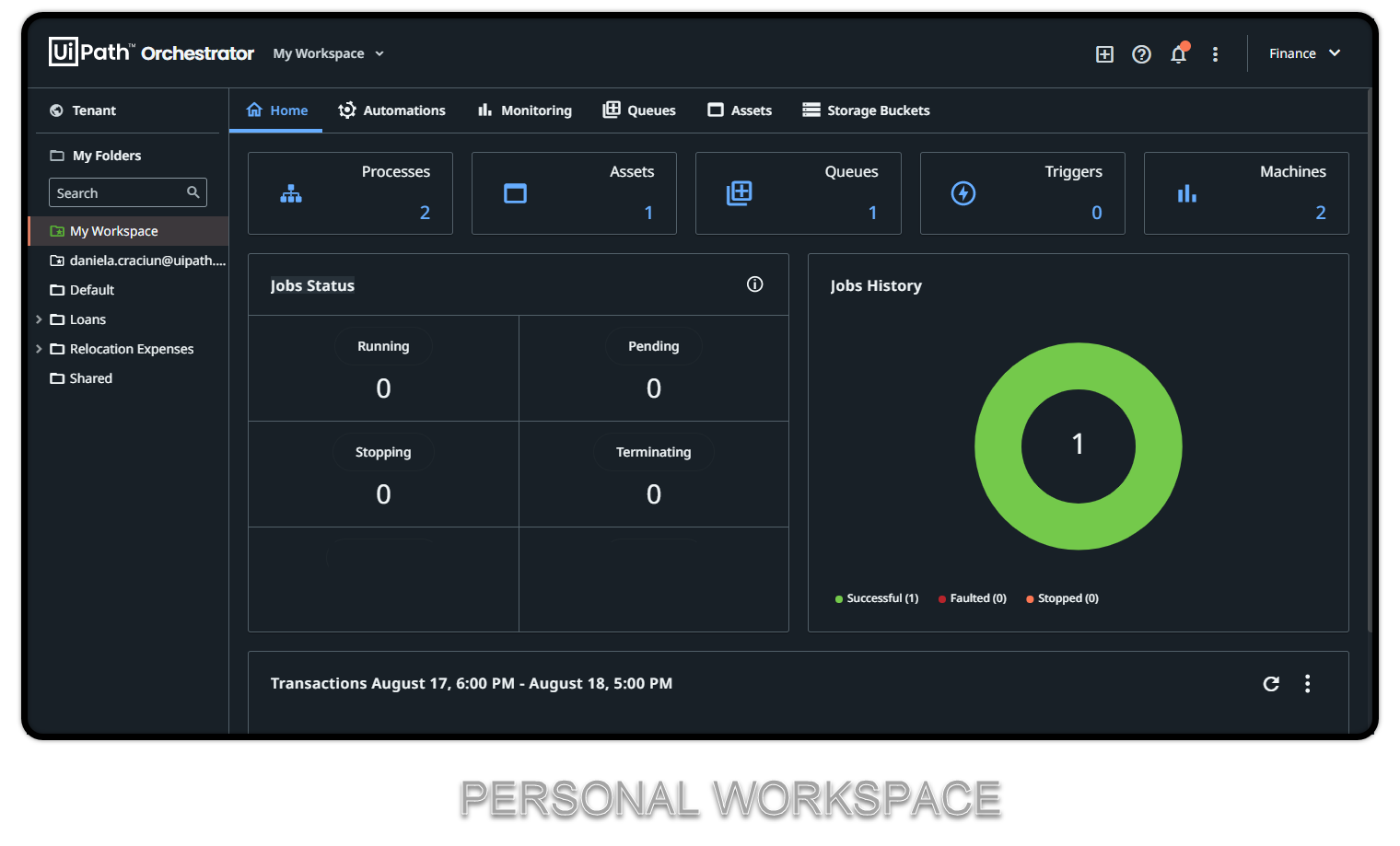Open the daniela.craciun@uipath folder
This screenshot has height=846, width=1400.
click(x=138, y=261)
